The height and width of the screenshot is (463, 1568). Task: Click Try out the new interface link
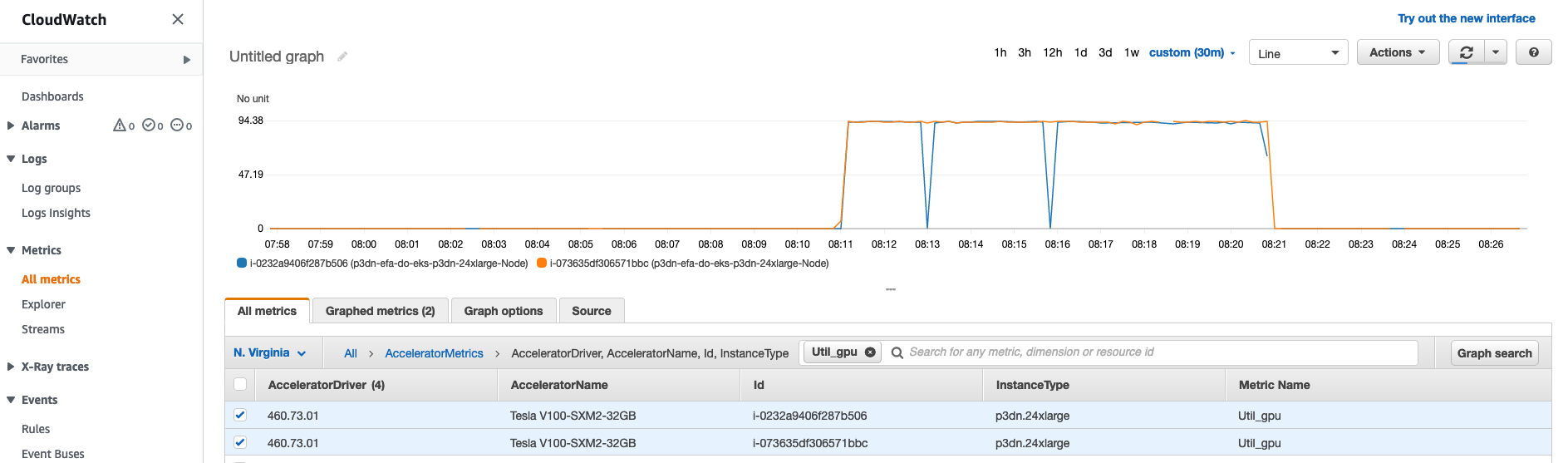click(1467, 18)
